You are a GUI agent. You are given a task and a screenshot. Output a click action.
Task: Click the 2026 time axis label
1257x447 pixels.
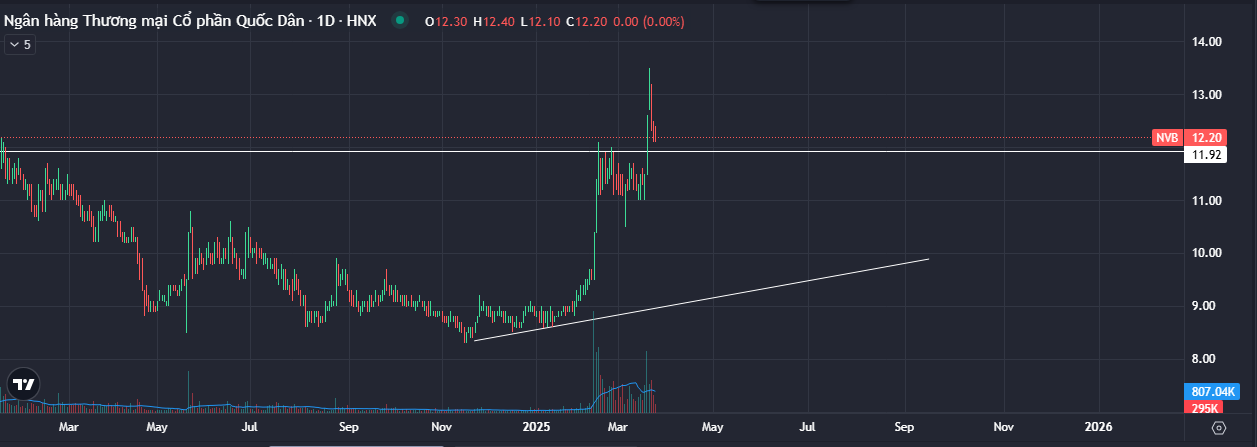pos(1098,427)
